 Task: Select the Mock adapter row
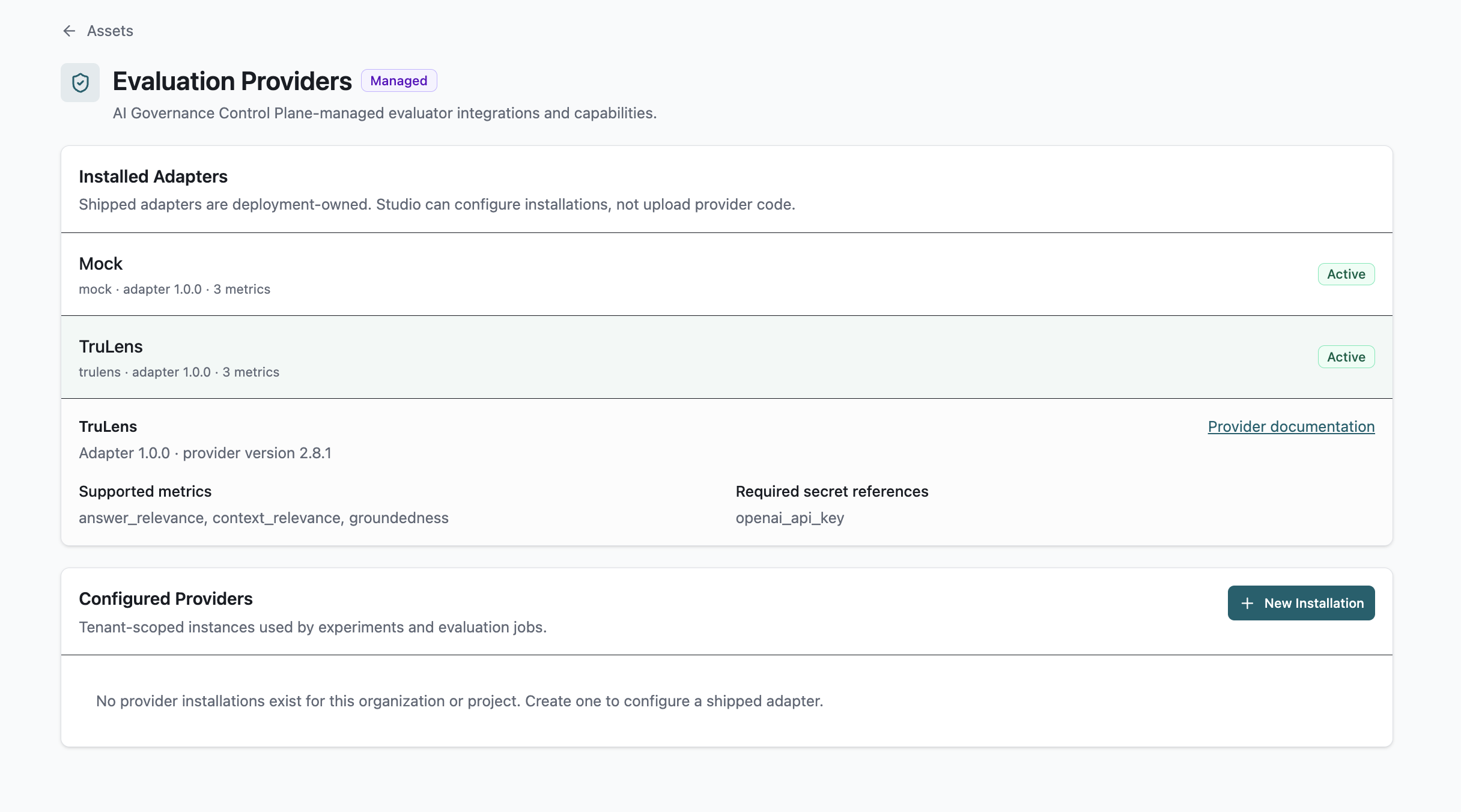pyautogui.click(x=727, y=274)
